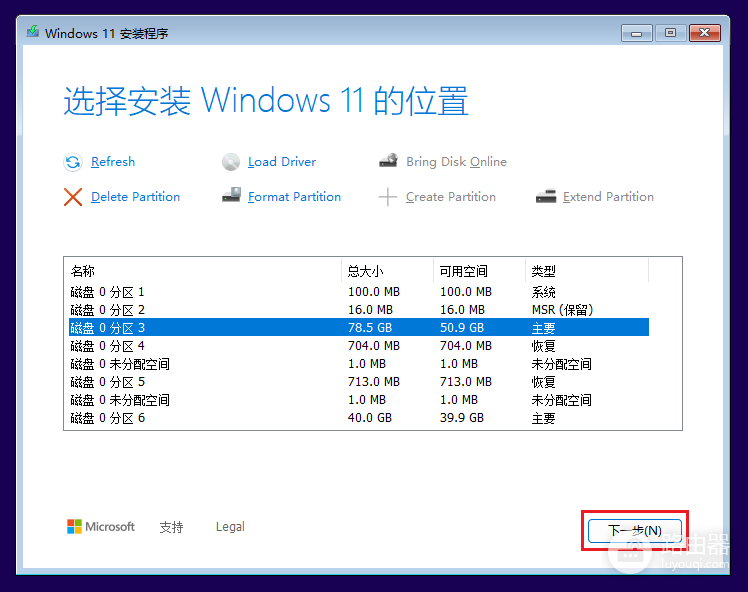This screenshot has width=748, height=592.
Task: Click the 可用空间 column header
Action: pyautogui.click(x=479, y=271)
